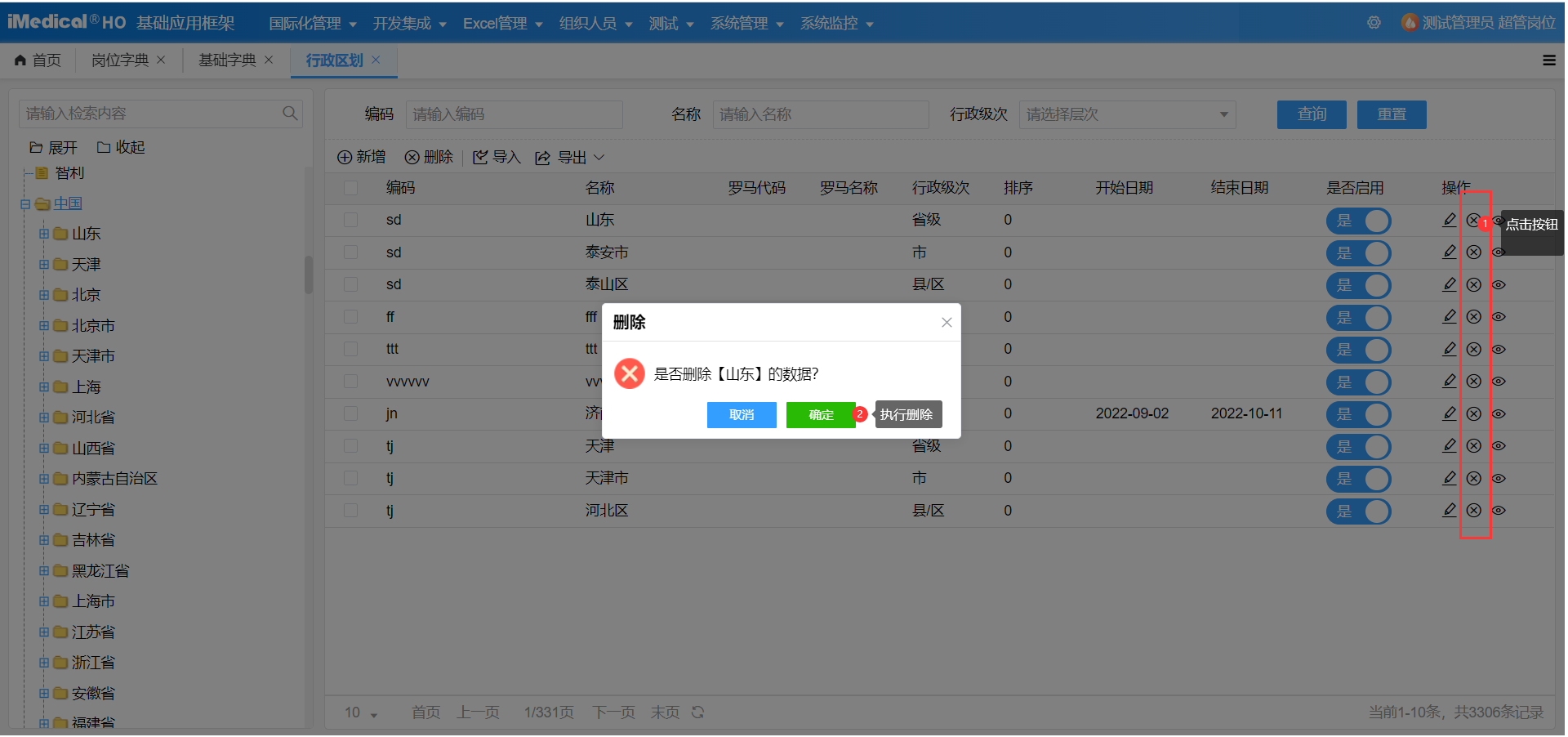Click the 确定 button in the delete dialog
The height and width of the screenshot is (737, 1568).
[x=820, y=415]
